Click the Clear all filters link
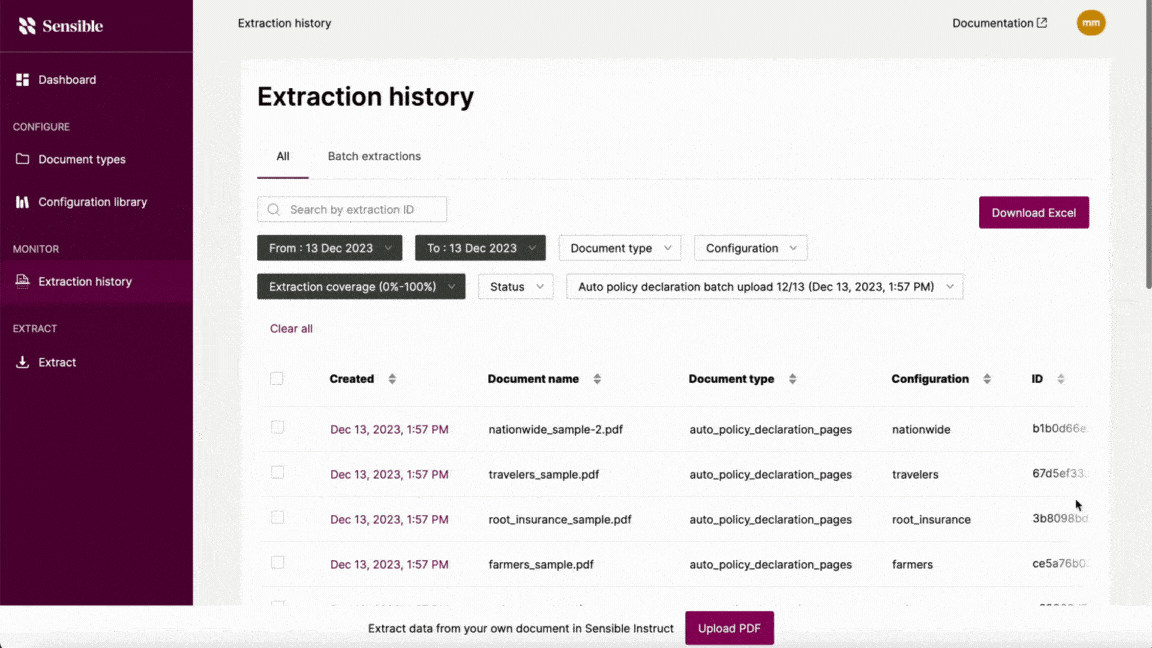Image resolution: width=1152 pixels, height=648 pixels. click(291, 328)
